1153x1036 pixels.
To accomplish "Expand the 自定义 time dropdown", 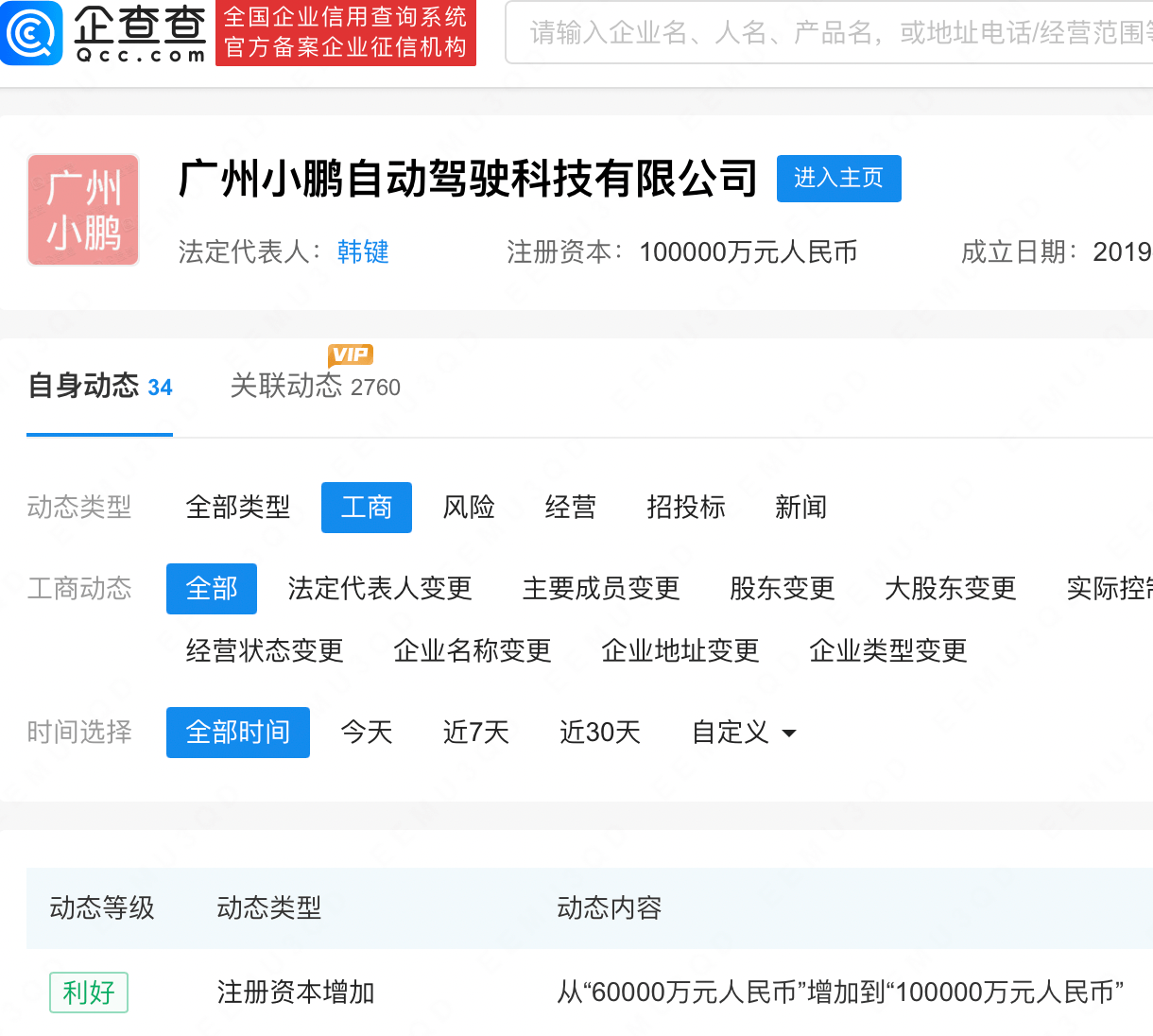I will point(744,733).
